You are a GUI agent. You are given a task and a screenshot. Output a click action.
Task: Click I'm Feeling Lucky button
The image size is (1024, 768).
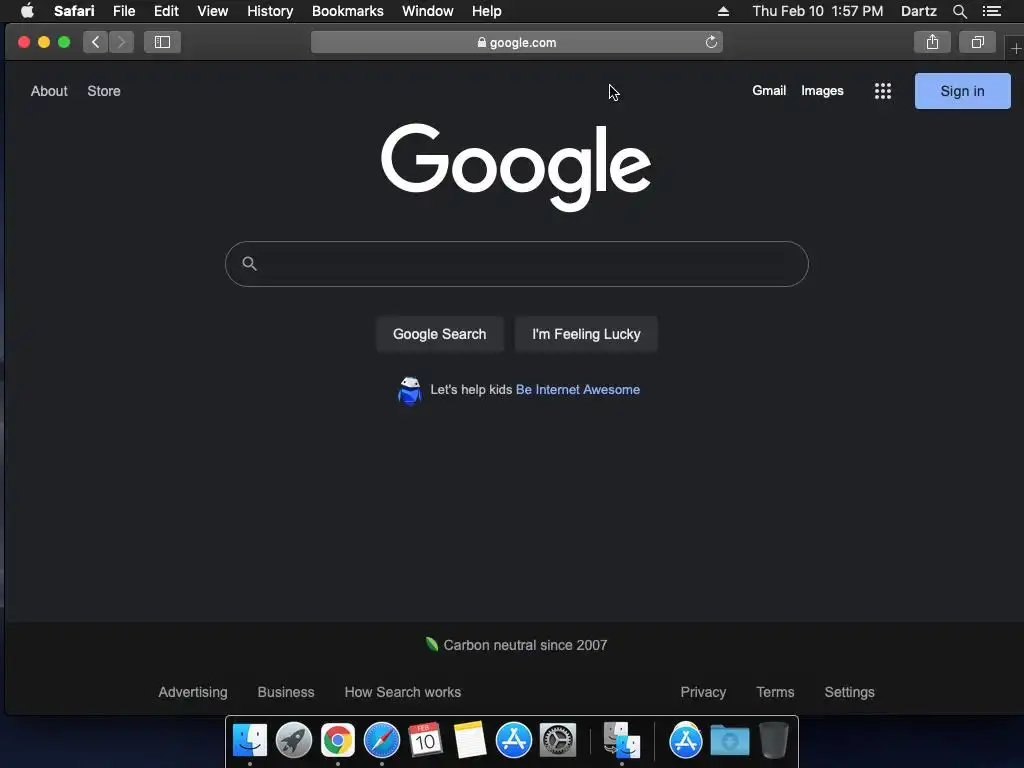[x=586, y=334]
